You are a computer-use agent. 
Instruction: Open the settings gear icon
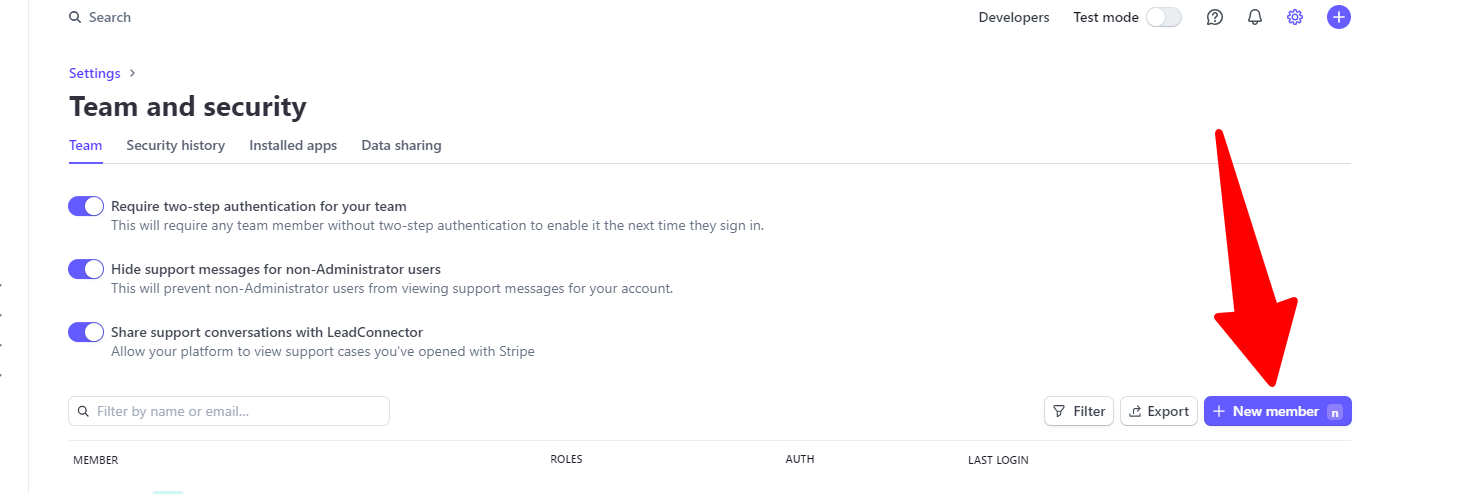click(1295, 17)
